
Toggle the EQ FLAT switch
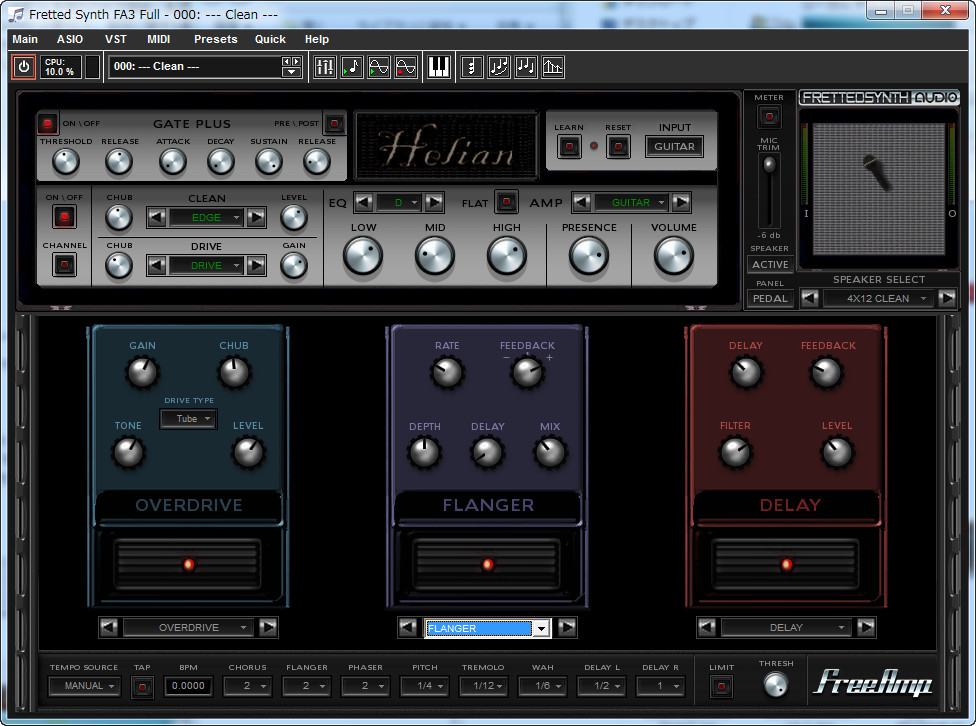(507, 202)
